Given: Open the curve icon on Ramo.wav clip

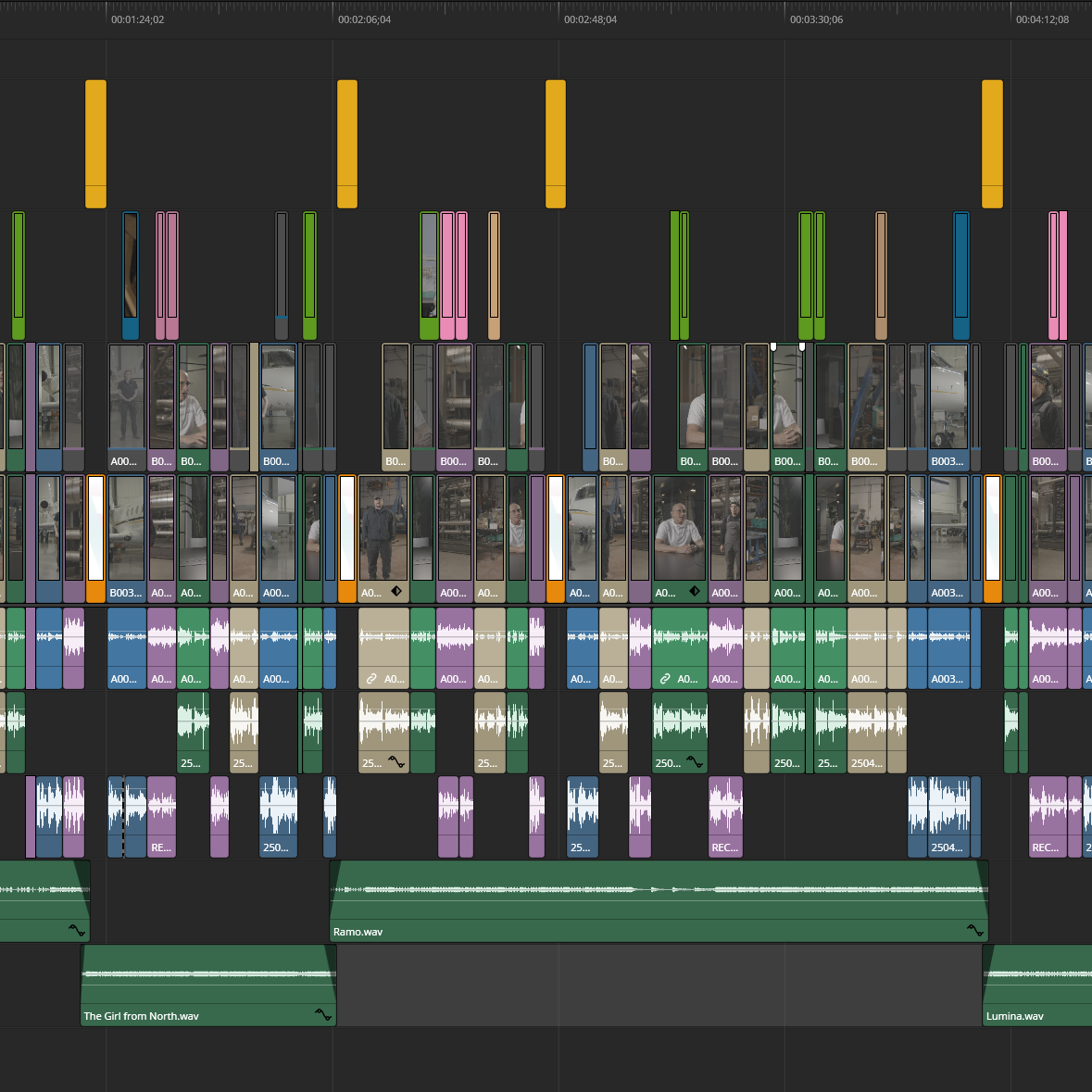Looking at the screenshot, I should pyautogui.click(x=974, y=930).
